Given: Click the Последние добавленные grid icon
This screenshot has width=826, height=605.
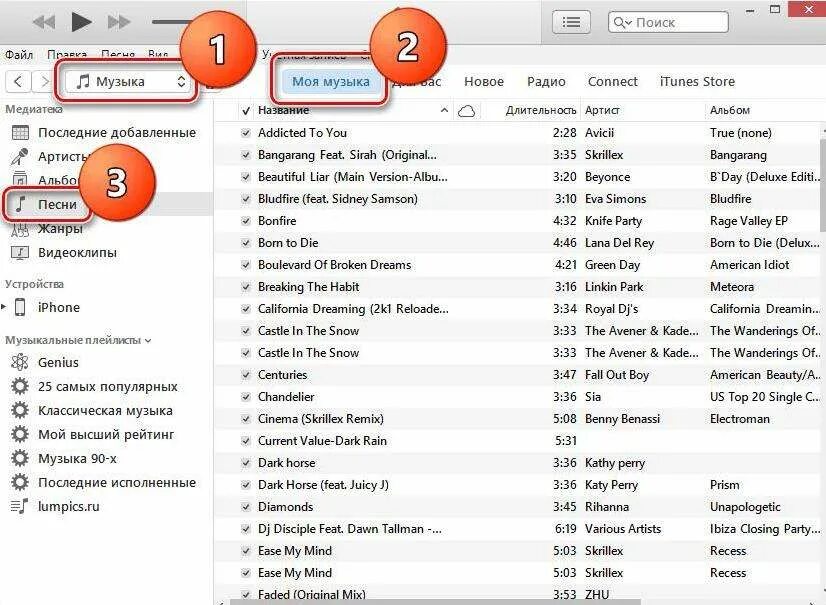Looking at the screenshot, I should 20,132.
